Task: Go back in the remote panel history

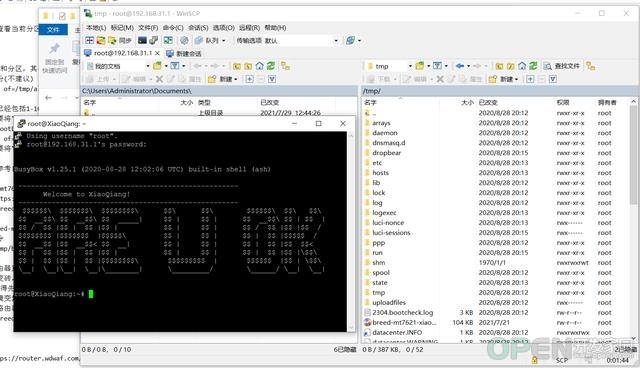Action: point(460,66)
